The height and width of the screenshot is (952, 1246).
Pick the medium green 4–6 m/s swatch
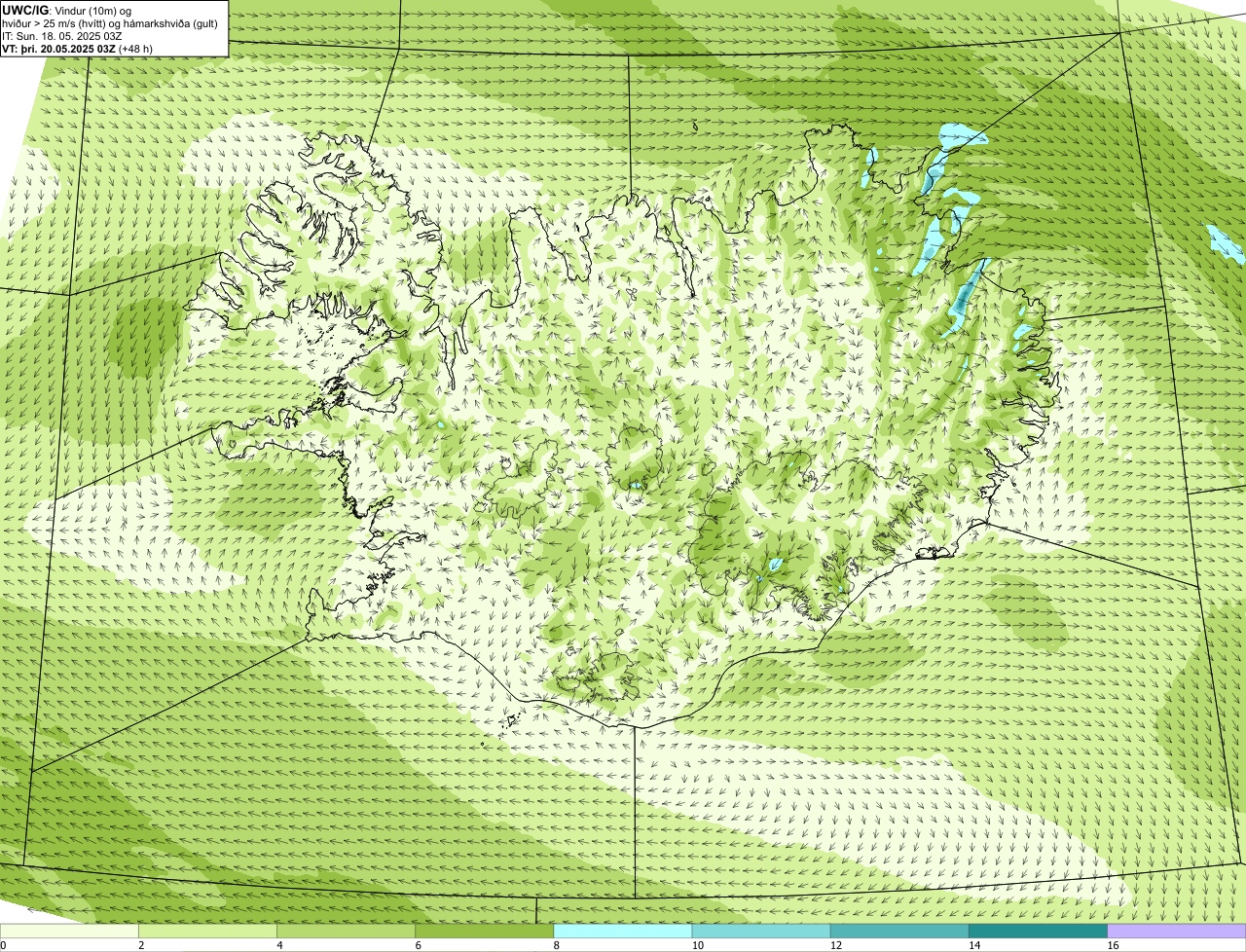coord(347,931)
